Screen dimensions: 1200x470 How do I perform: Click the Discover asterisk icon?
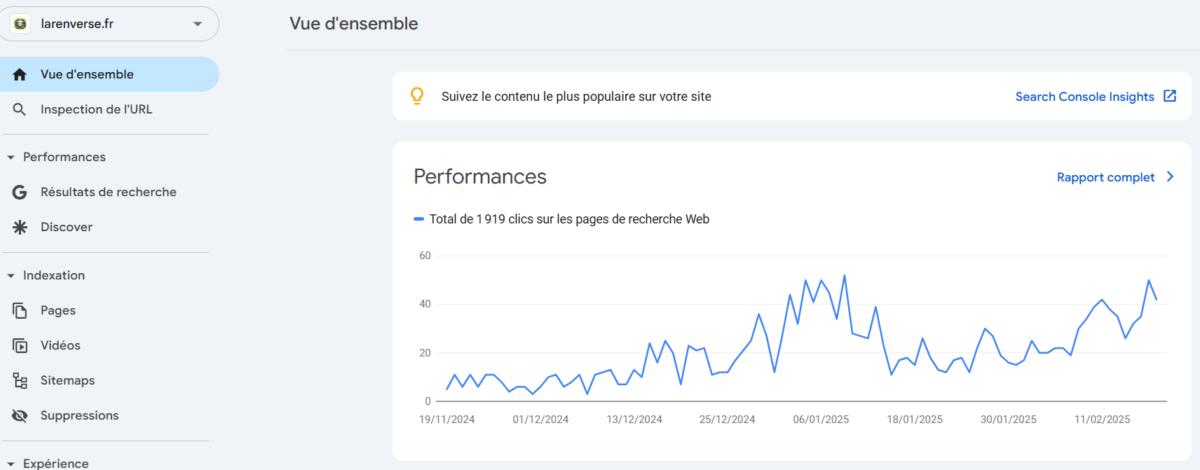pos(19,227)
